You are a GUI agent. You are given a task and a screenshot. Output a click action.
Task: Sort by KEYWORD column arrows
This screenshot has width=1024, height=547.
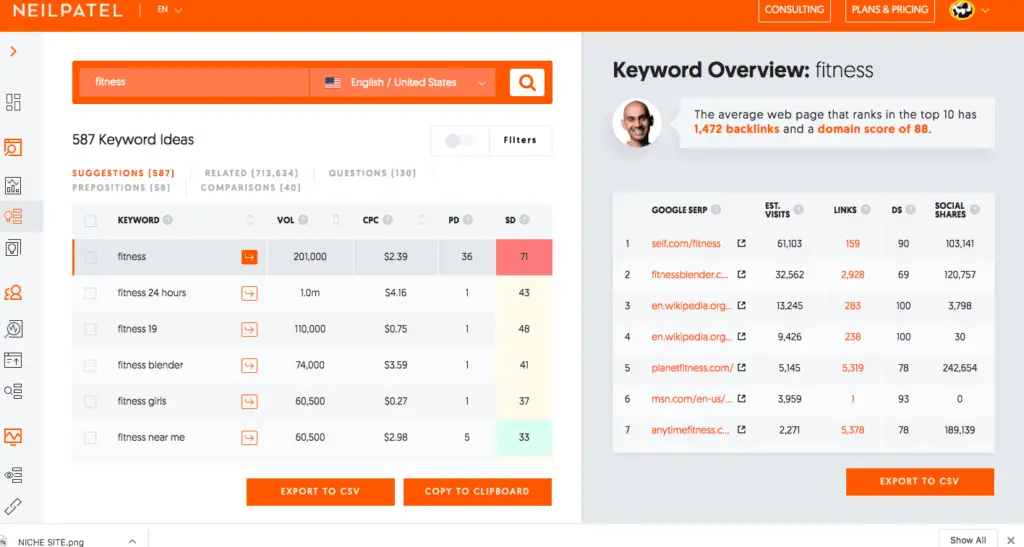click(250, 220)
